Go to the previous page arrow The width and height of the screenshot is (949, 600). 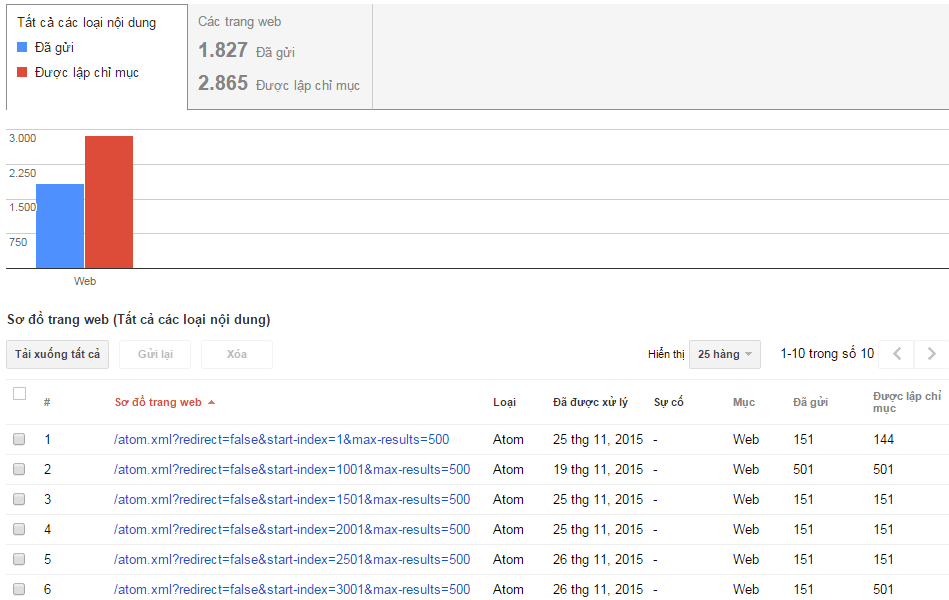[897, 354]
